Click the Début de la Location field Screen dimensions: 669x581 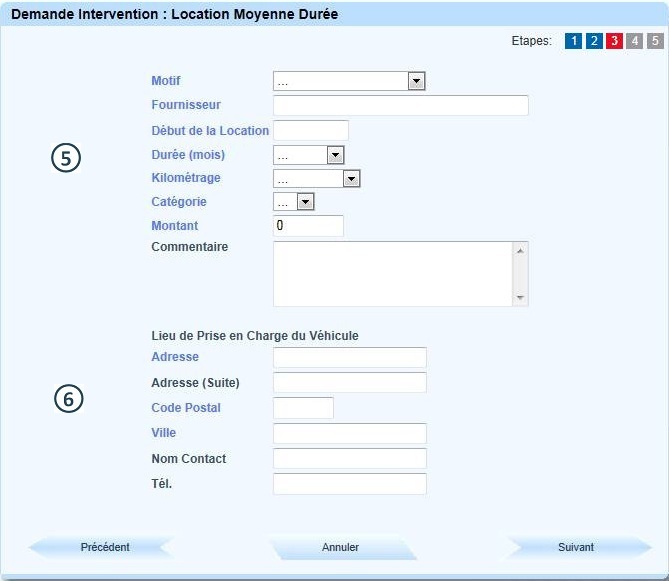[x=310, y=130]
